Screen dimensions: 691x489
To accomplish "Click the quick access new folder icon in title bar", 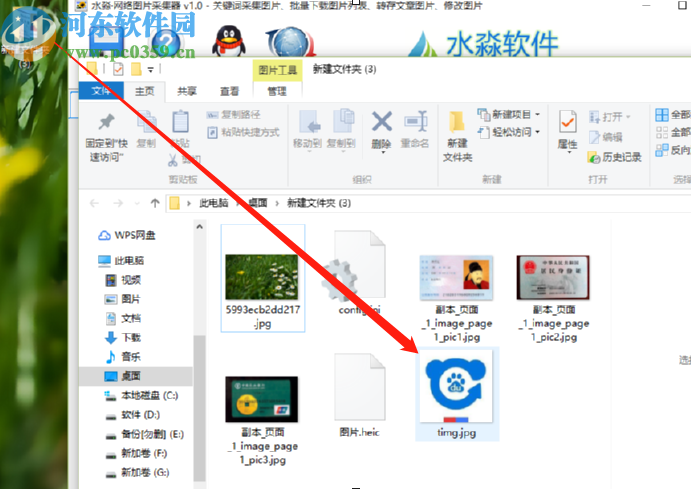I will click(137, 69).
